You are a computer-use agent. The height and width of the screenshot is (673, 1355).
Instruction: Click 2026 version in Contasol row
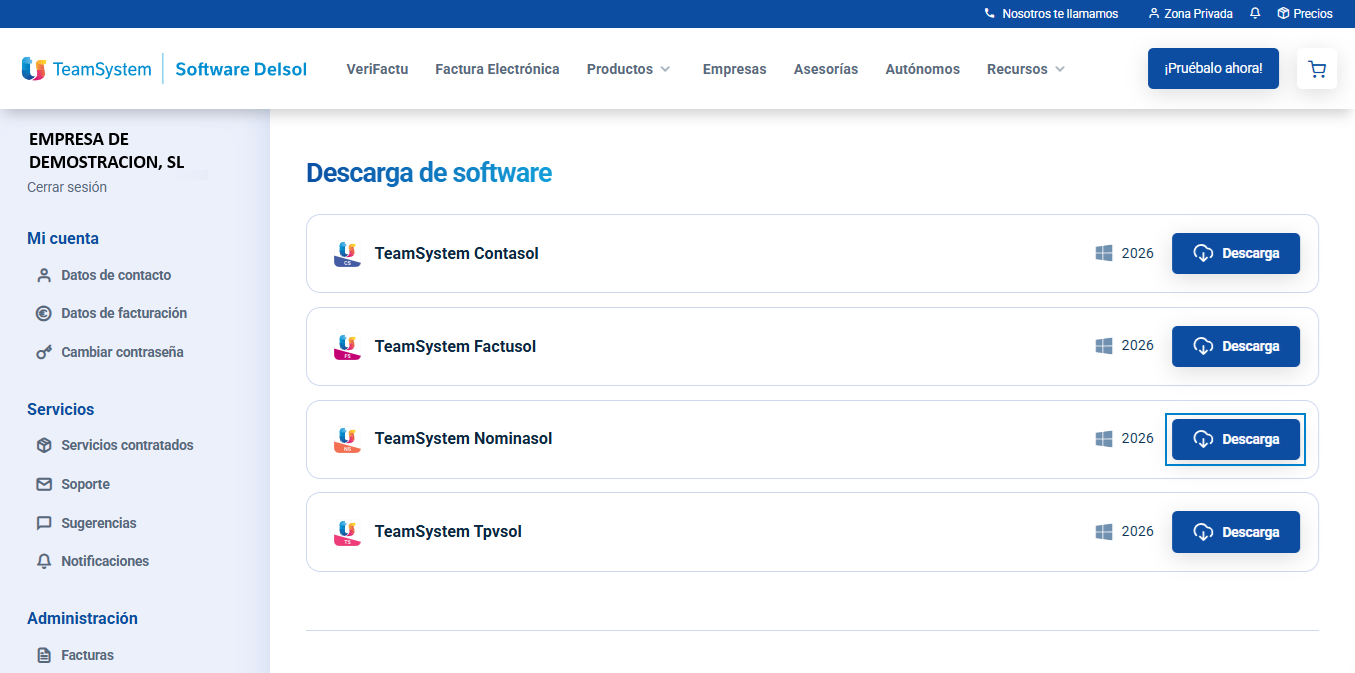[x=1137, y=253]
